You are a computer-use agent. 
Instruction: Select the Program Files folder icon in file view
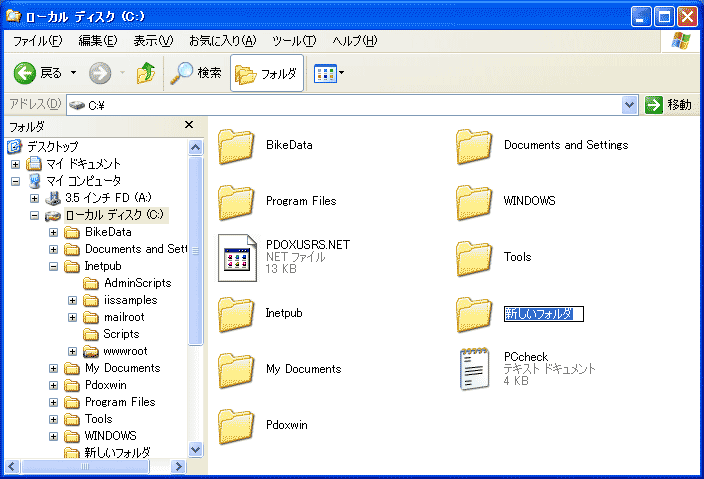(x=236, y=202)
